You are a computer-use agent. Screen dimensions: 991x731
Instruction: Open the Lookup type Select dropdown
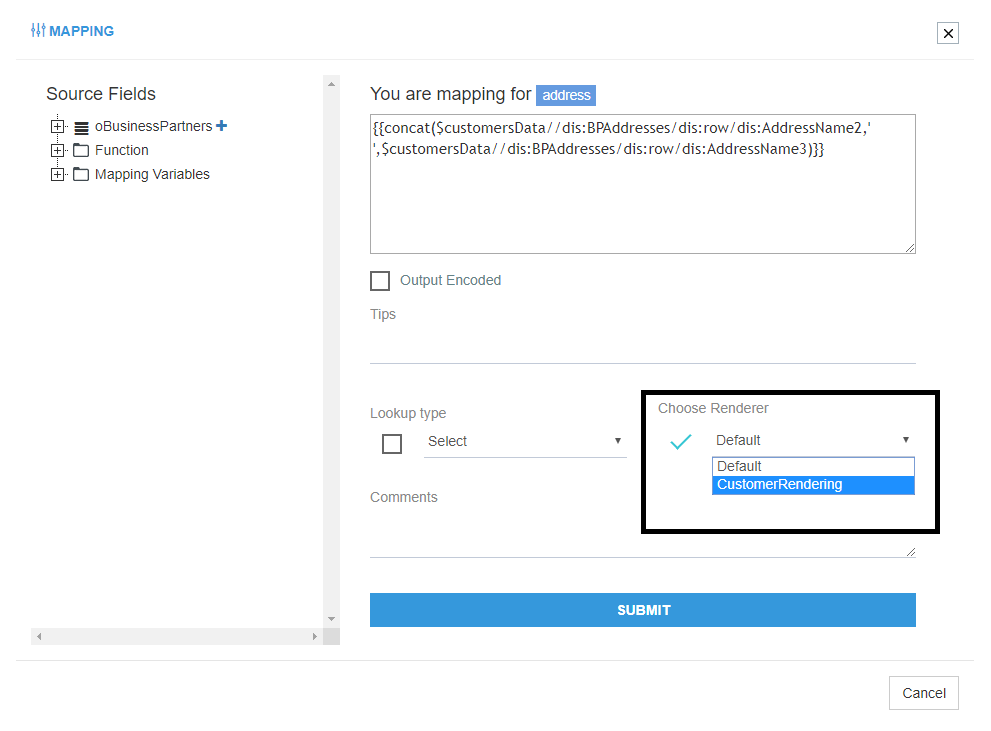525,441
